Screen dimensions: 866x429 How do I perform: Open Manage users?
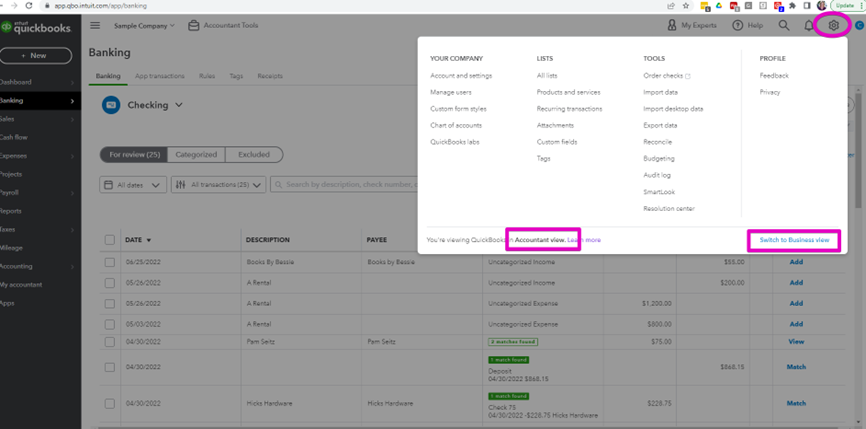coord(451,92)
